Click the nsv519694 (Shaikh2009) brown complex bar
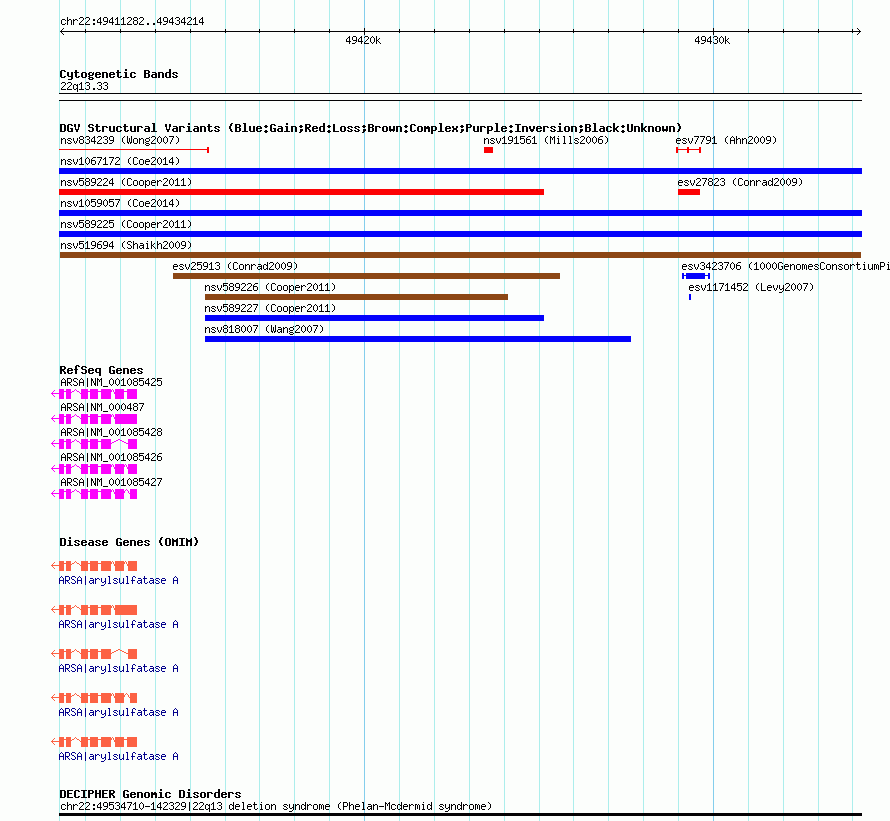This screenshot has height=821, width=890. click(460, 255)
